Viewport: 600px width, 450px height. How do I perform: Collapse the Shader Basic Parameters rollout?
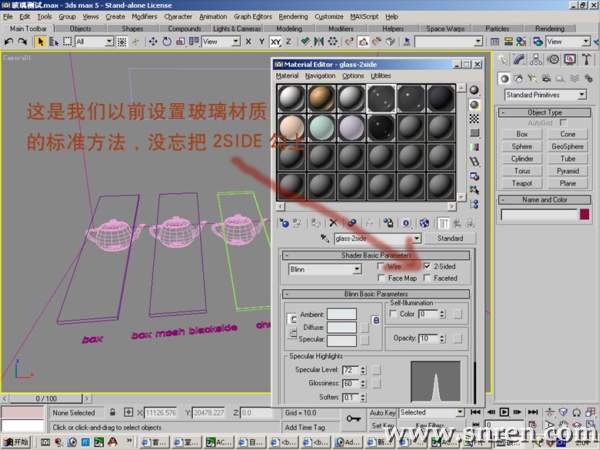point(376,255)
